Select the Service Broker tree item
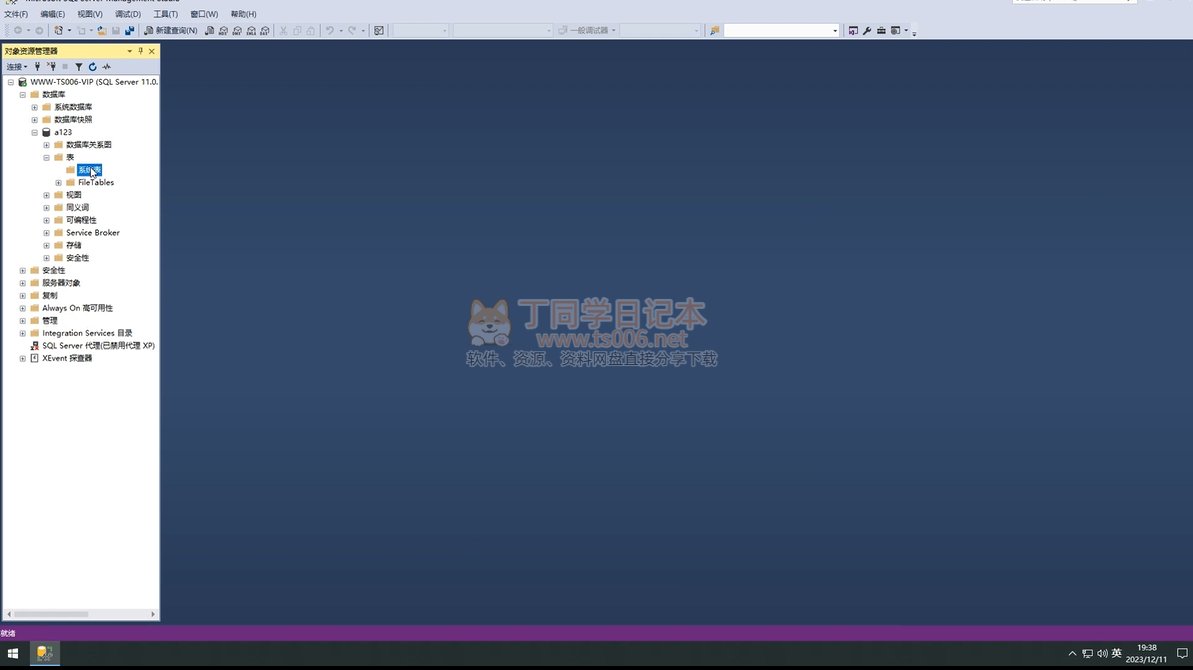Screen dimensions: 1193x670 [x=92, y=233]
